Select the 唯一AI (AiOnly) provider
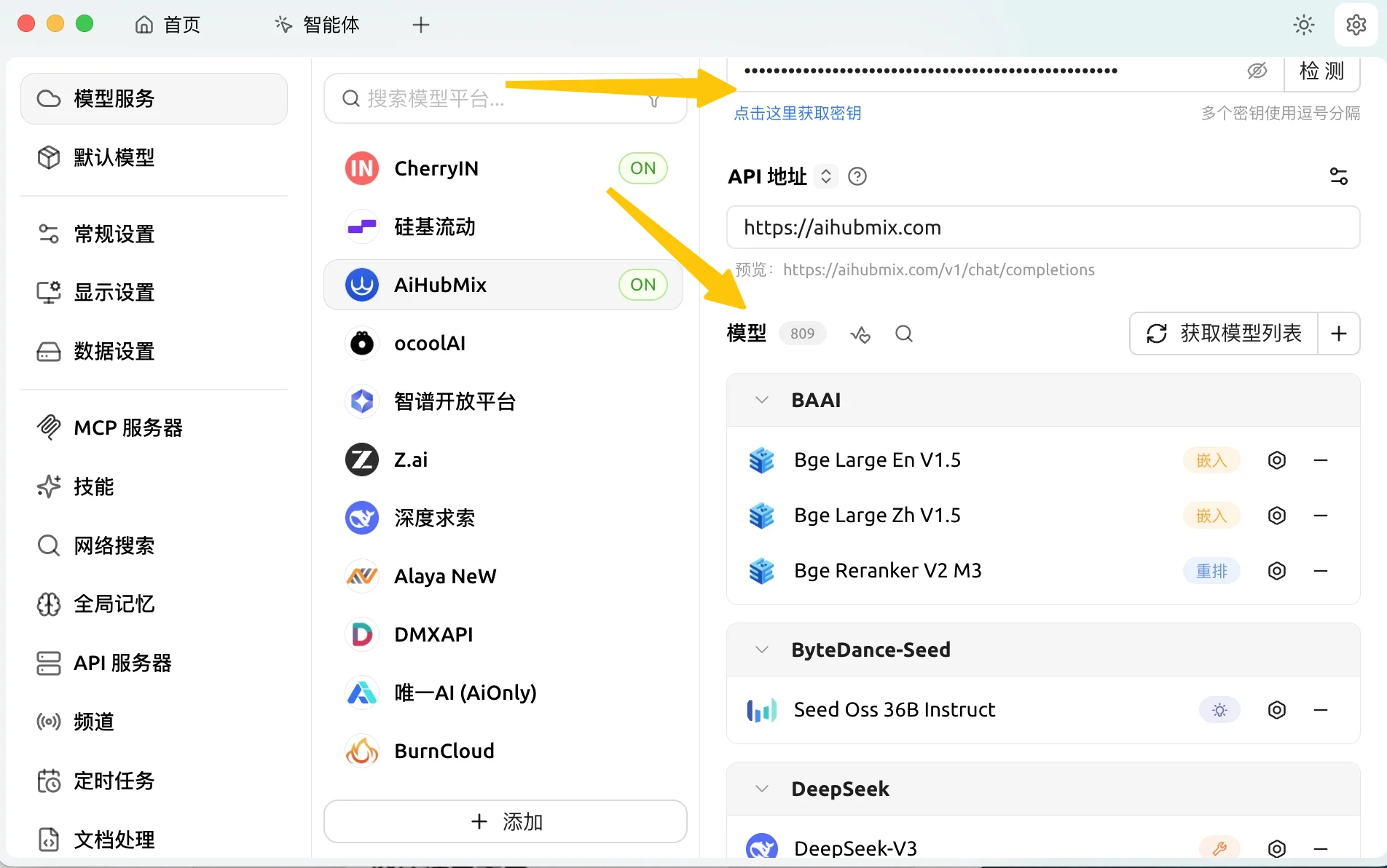This screenshot has width=1387, height=868. point(503,693)
